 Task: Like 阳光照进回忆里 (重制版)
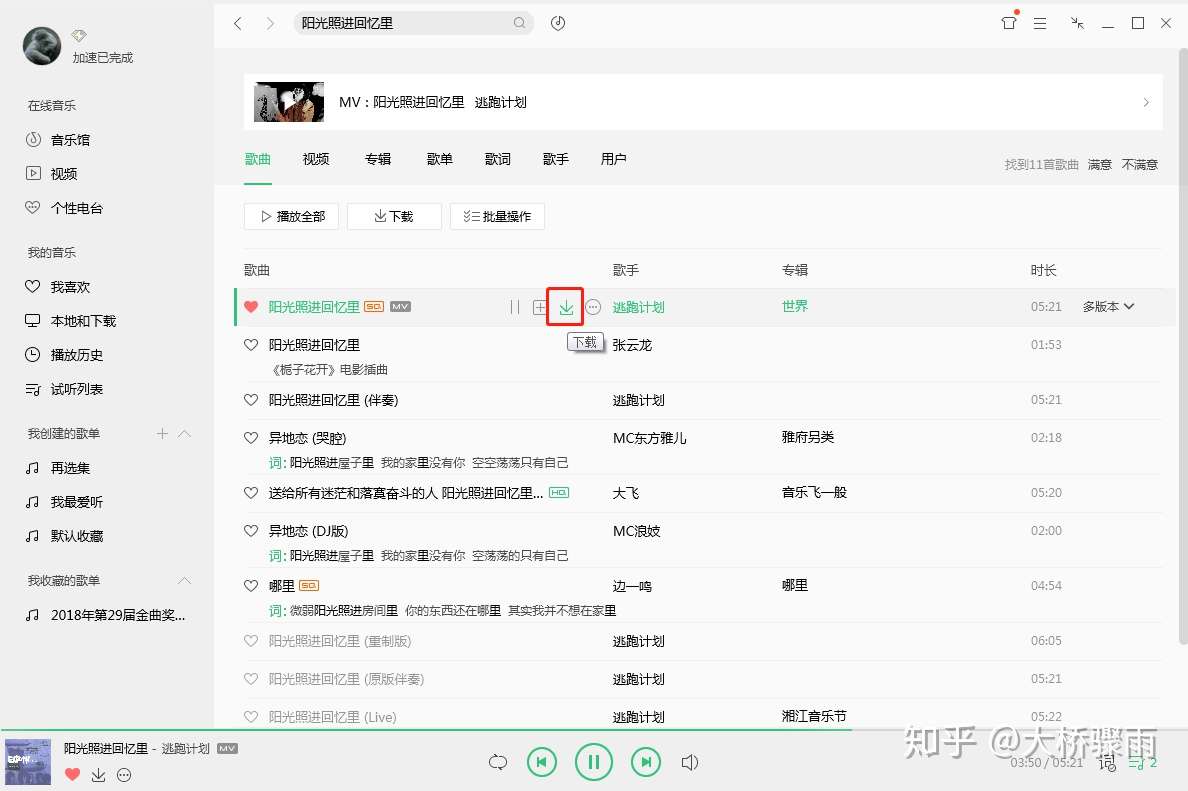251,640
